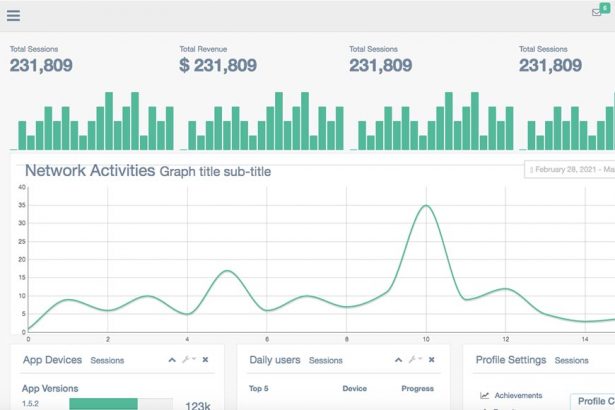Click the Network Activities heading
The width and height of the screenshot is (615, 410).
(x=89, y=171)
